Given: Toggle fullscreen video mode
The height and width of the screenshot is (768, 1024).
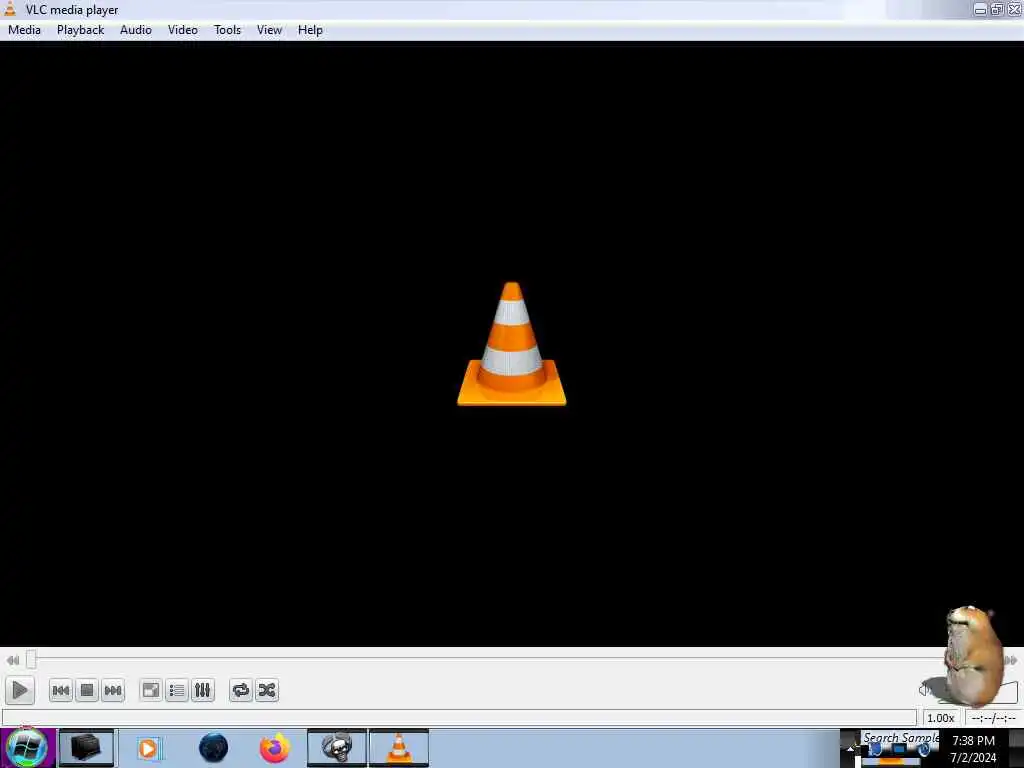Looking at the screenshot, I should coord(151,690).
